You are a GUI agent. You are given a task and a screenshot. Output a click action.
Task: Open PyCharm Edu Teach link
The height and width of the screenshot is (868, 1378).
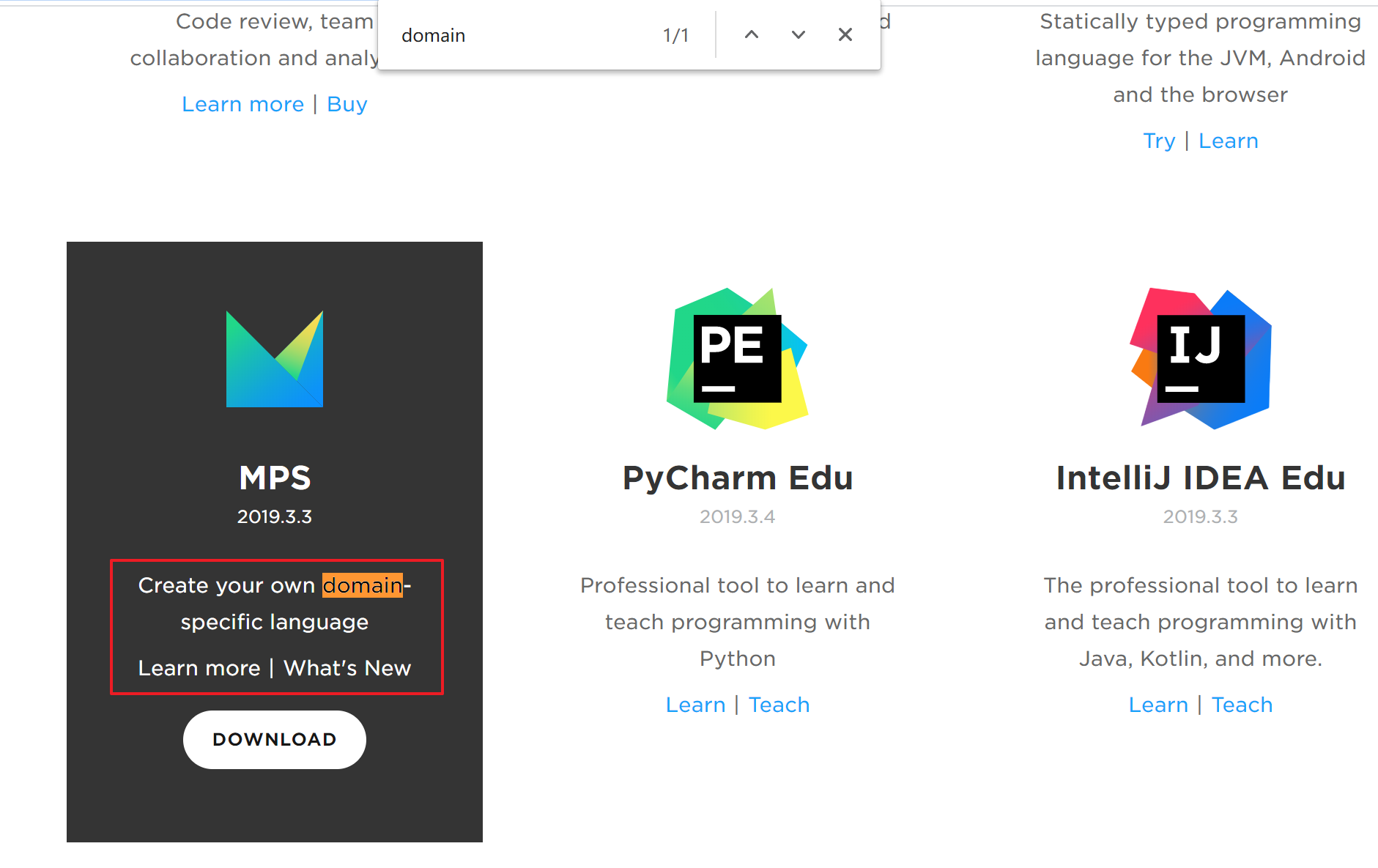point(779,705)
